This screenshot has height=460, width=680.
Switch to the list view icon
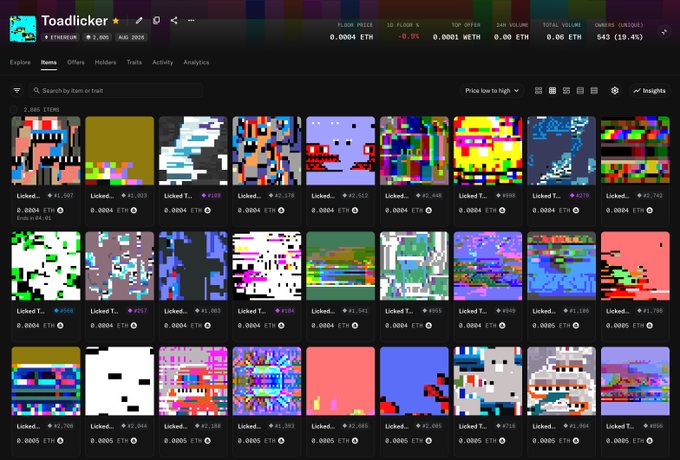pyautogui.click(x=580, y=91)
